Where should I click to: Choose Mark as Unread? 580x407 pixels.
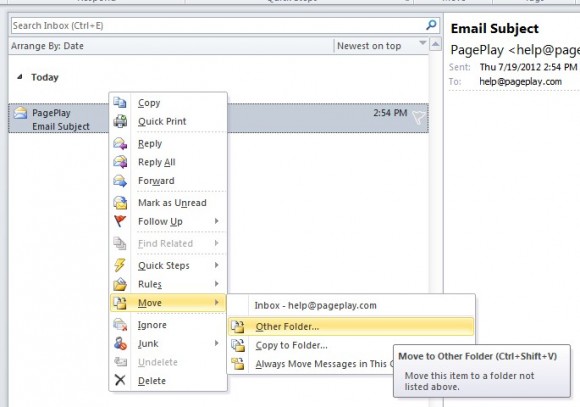tap(168, 202)
